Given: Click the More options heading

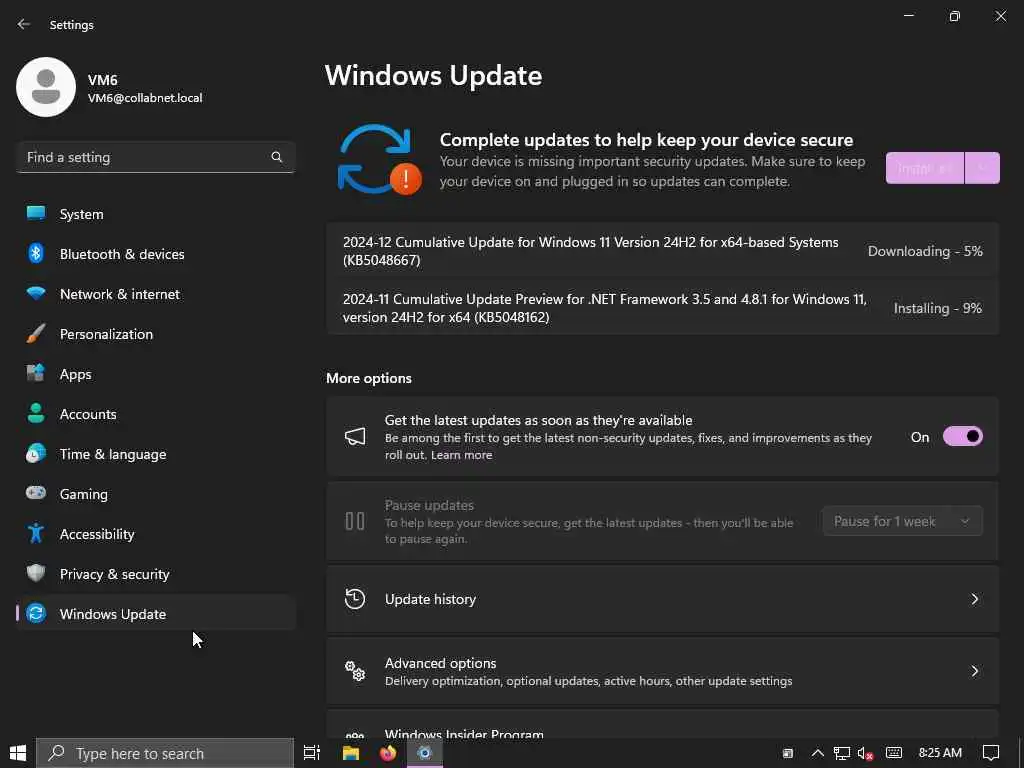Looking at the screenshot, I should click(369, 378).
